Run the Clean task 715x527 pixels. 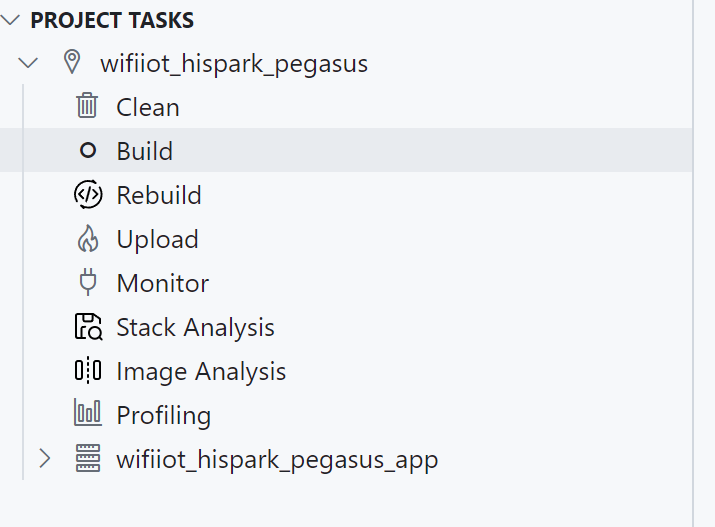click(x=148, y=108)
